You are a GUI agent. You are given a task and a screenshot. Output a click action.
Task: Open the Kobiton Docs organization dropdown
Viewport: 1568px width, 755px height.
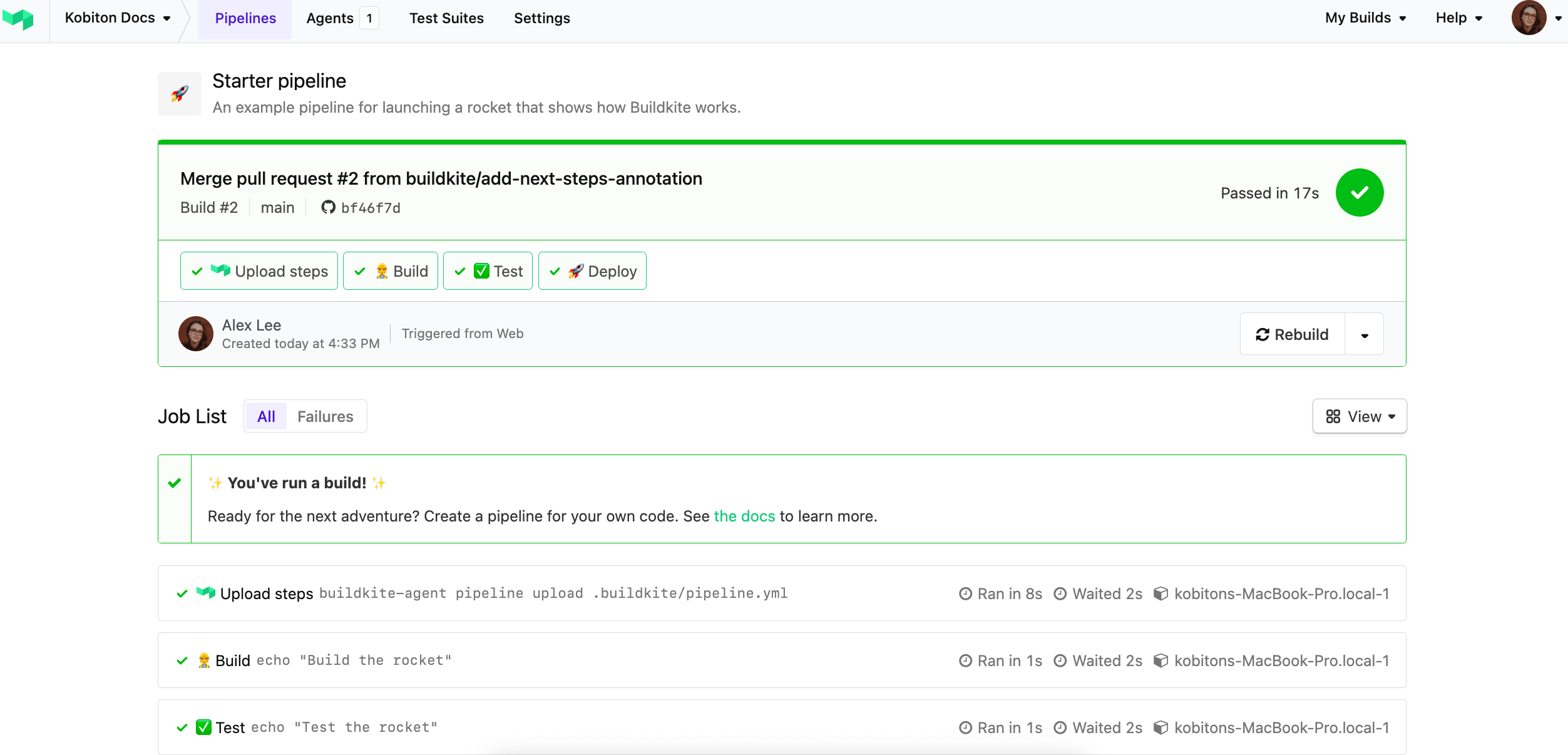(x=118, y=18)
